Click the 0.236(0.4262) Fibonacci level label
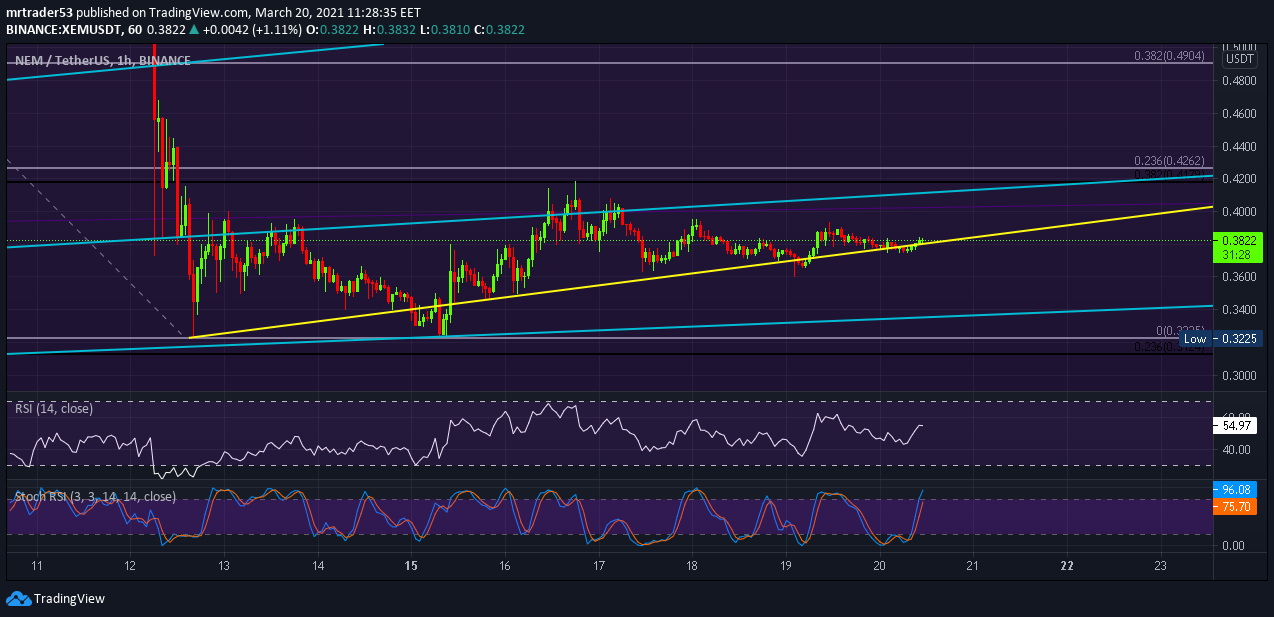The height and width of the screenshot is (617, 1274). click(1172, 161)
